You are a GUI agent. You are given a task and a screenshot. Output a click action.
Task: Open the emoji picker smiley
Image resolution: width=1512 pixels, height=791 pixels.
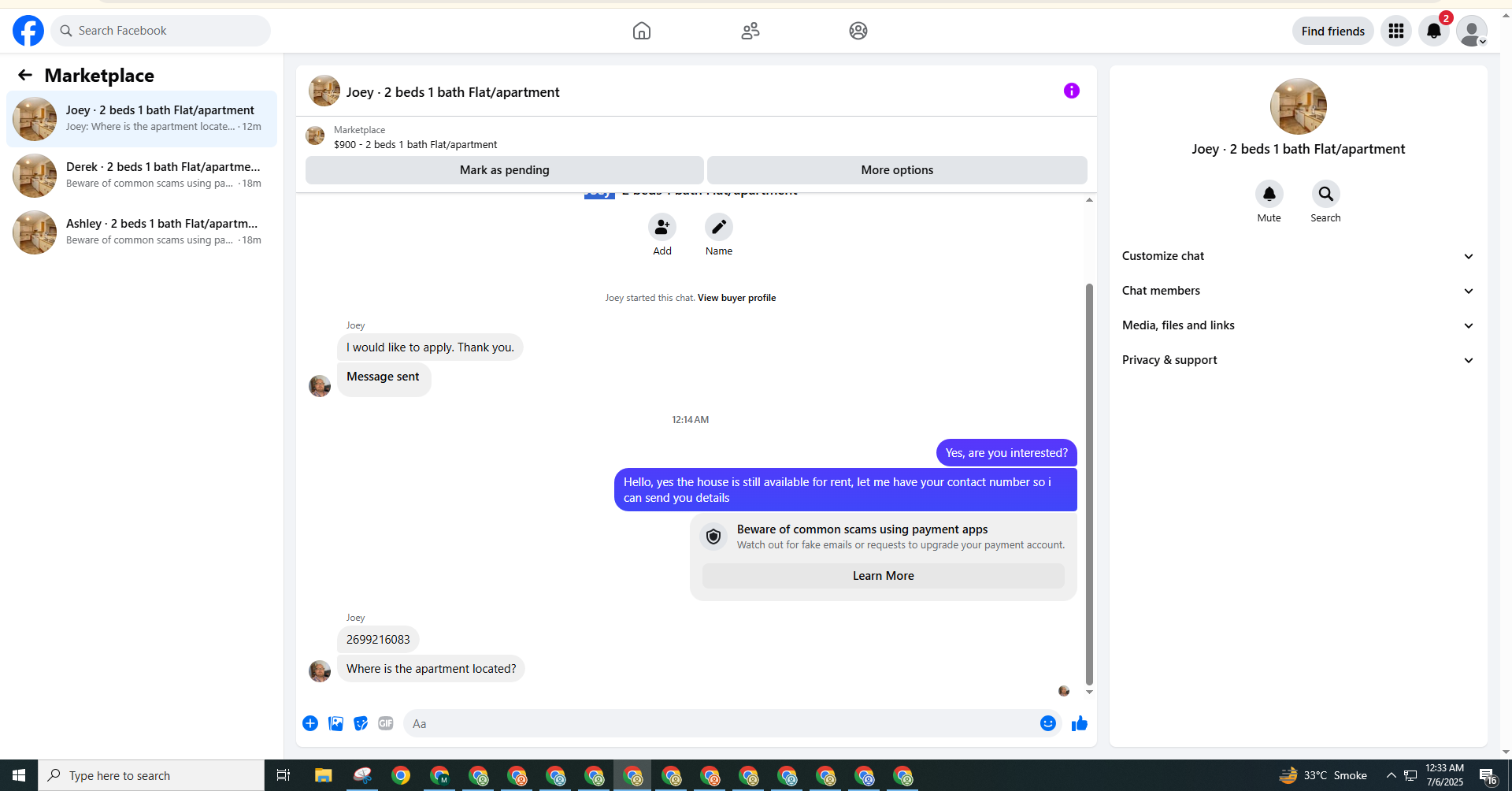coord(1048,723)
